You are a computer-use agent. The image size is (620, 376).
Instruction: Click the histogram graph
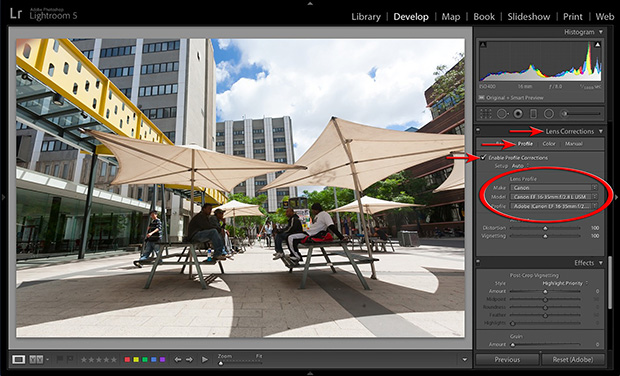coord(540,62)
